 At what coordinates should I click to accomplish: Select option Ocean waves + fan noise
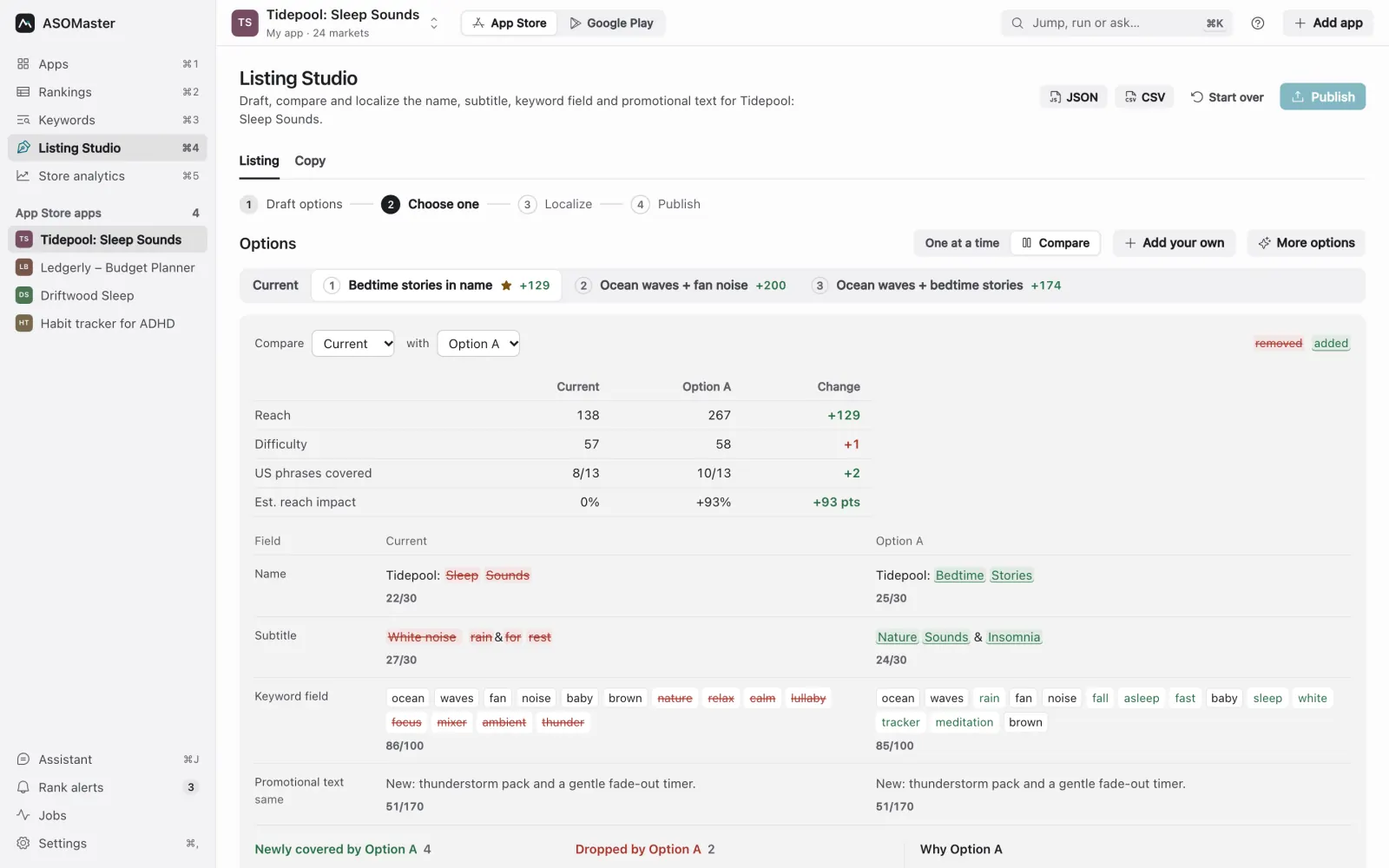point(681,286)
